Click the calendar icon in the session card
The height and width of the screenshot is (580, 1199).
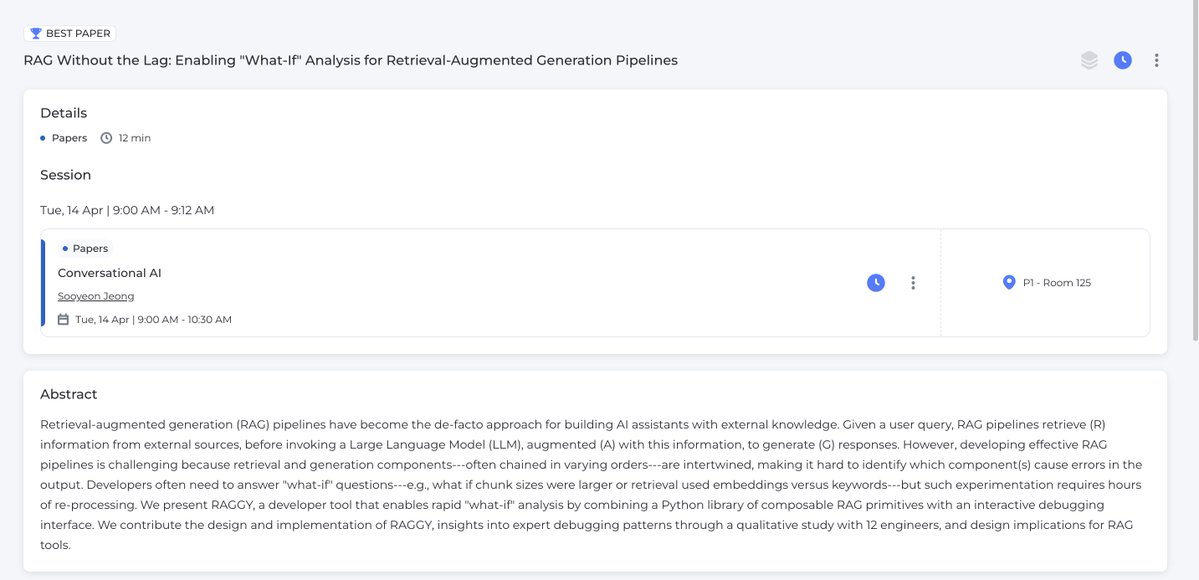tap(63, 320)
